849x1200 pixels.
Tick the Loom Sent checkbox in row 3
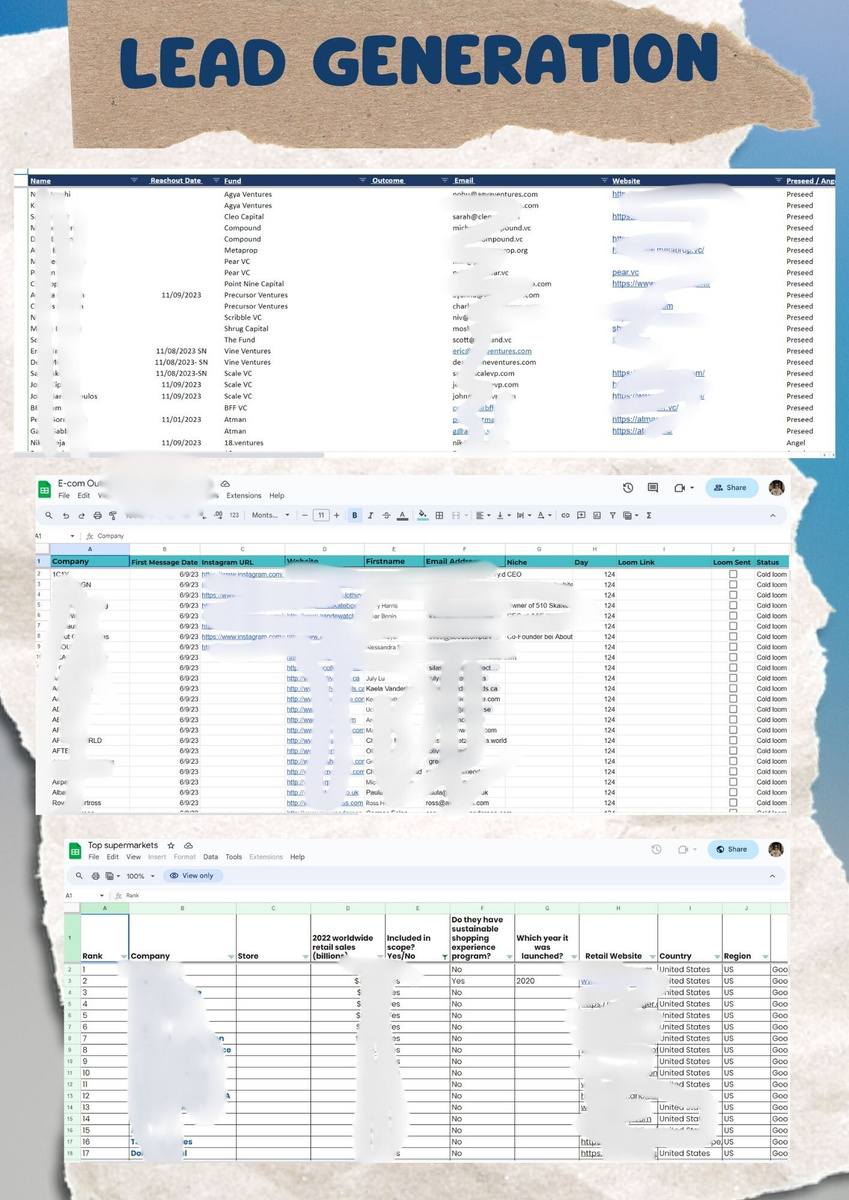[x=733, y=584]
